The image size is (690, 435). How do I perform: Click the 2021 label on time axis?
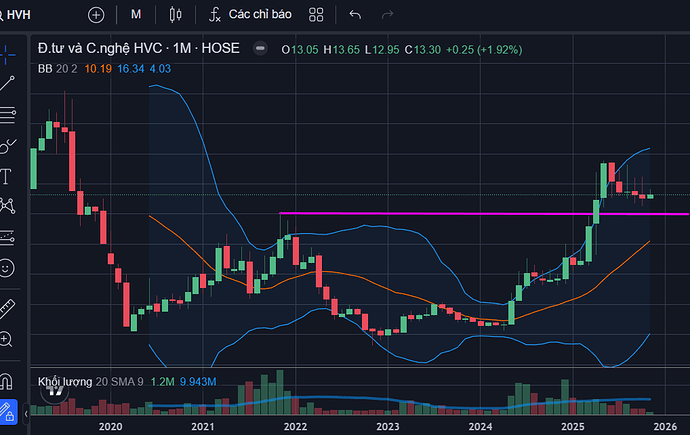pos(203,426)
